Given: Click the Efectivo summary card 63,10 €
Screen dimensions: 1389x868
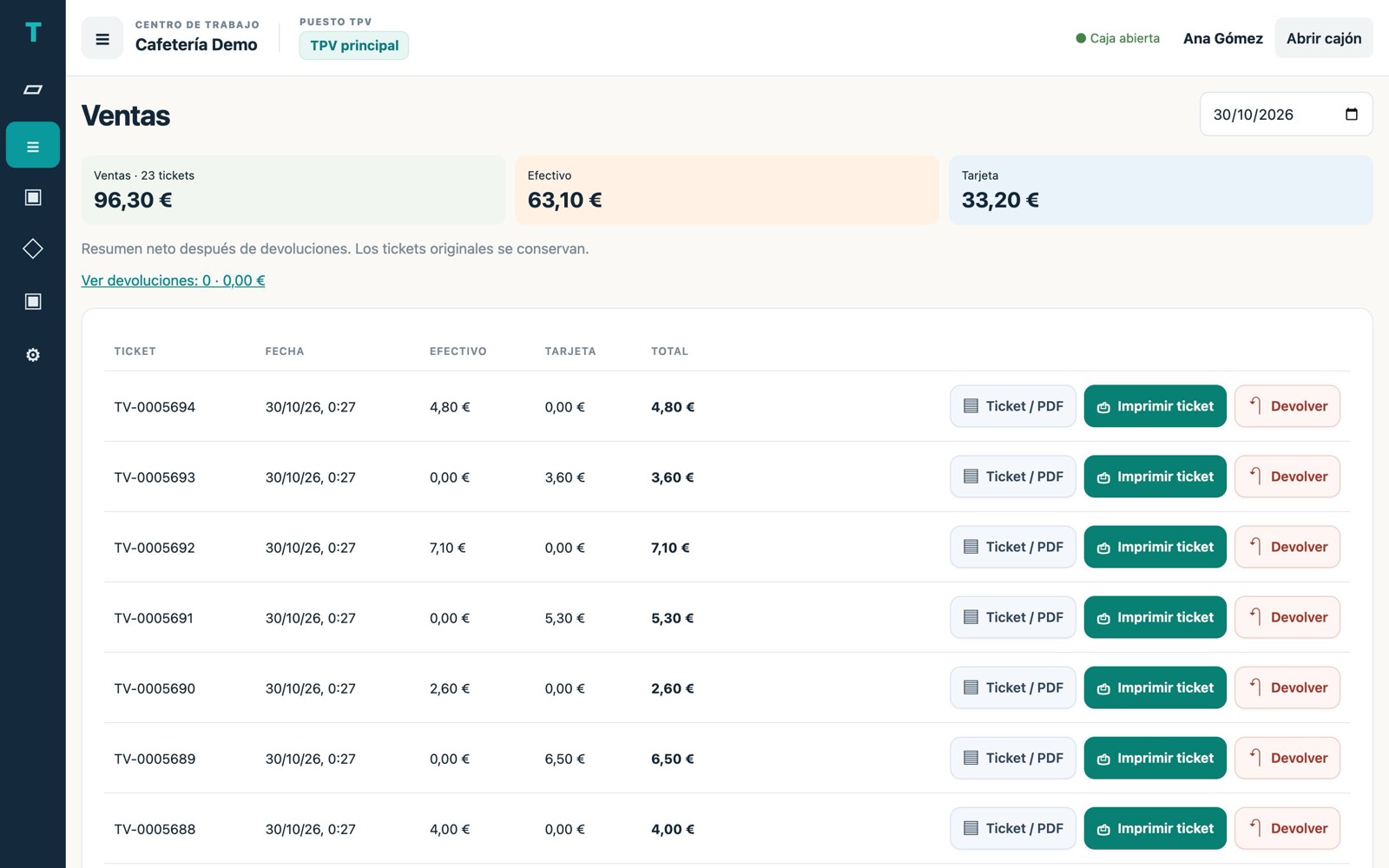Looking at the screenshot, I should (x=727, y=190).
